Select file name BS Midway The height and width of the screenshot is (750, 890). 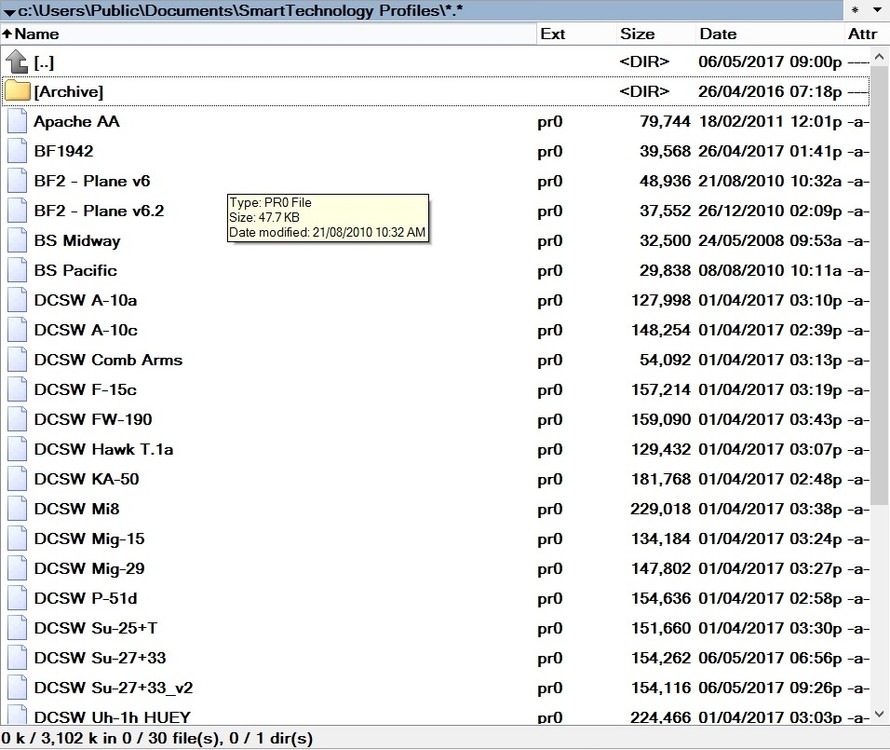coord(77,241)
